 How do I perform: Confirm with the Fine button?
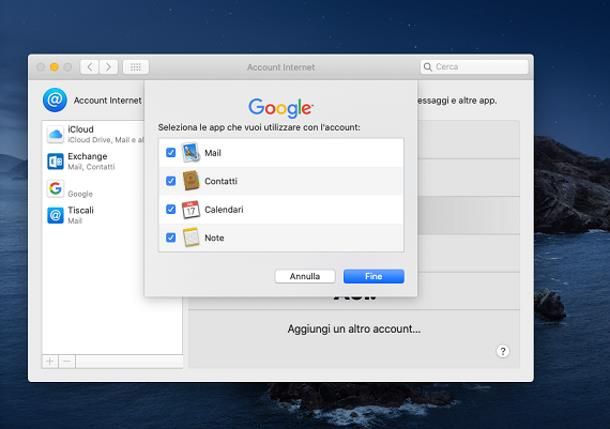[373, 276]
